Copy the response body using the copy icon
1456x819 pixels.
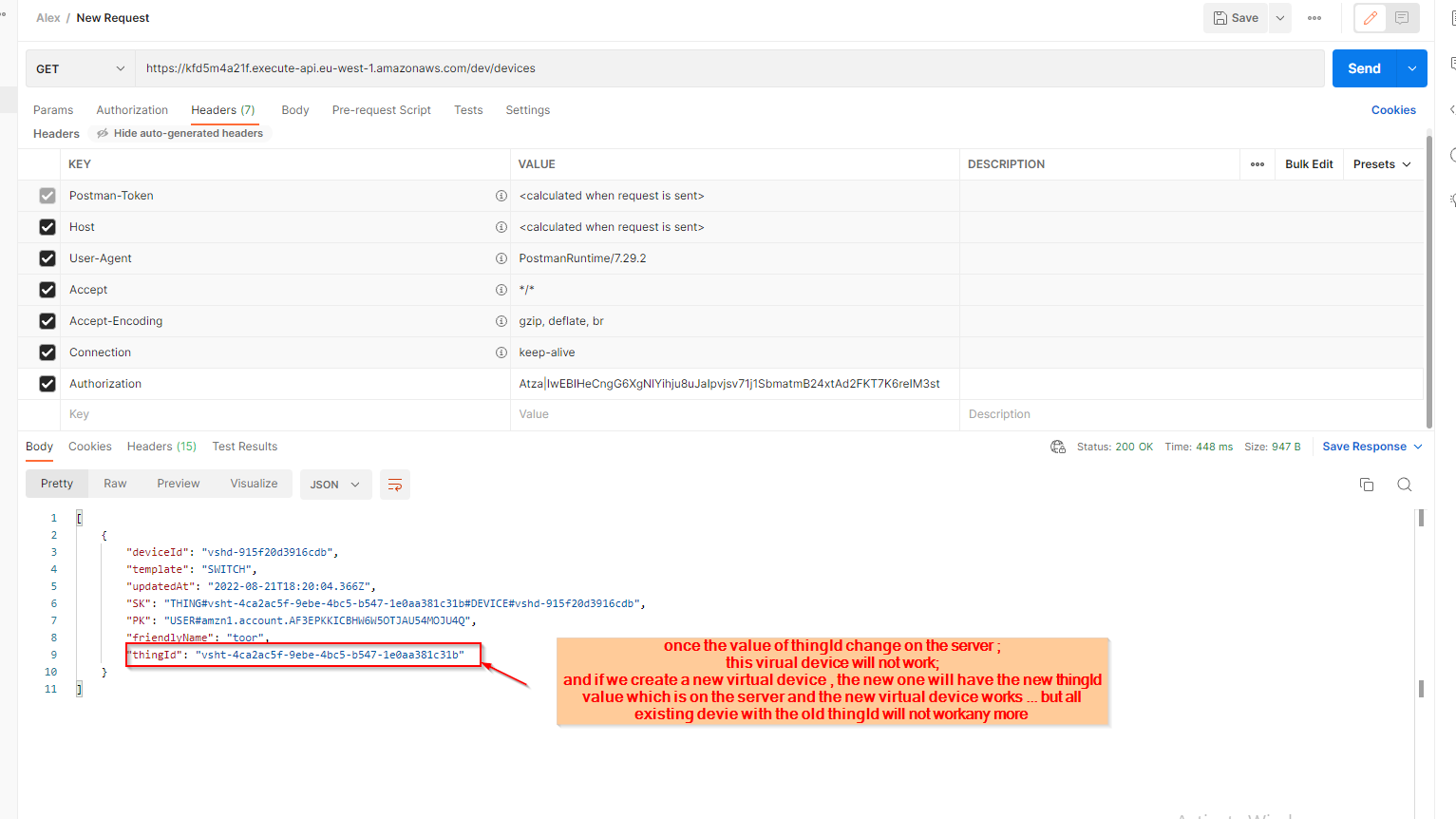tap(1366, 484)
